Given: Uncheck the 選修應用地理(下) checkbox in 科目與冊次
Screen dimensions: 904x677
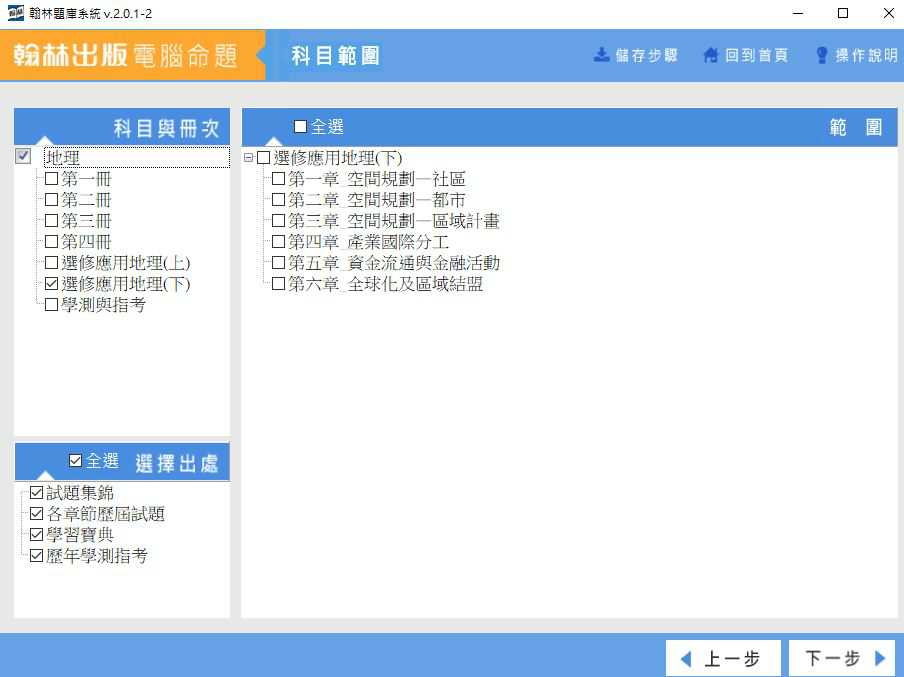Looking at the screenshot, I should click(x=51, y=283).
